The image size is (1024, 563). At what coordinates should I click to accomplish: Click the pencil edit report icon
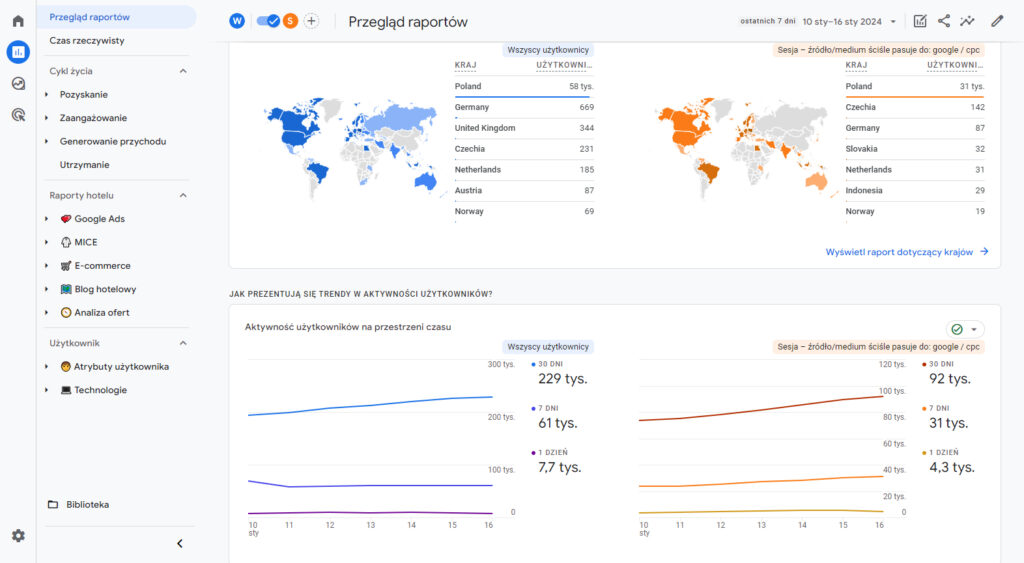(997, 21)
